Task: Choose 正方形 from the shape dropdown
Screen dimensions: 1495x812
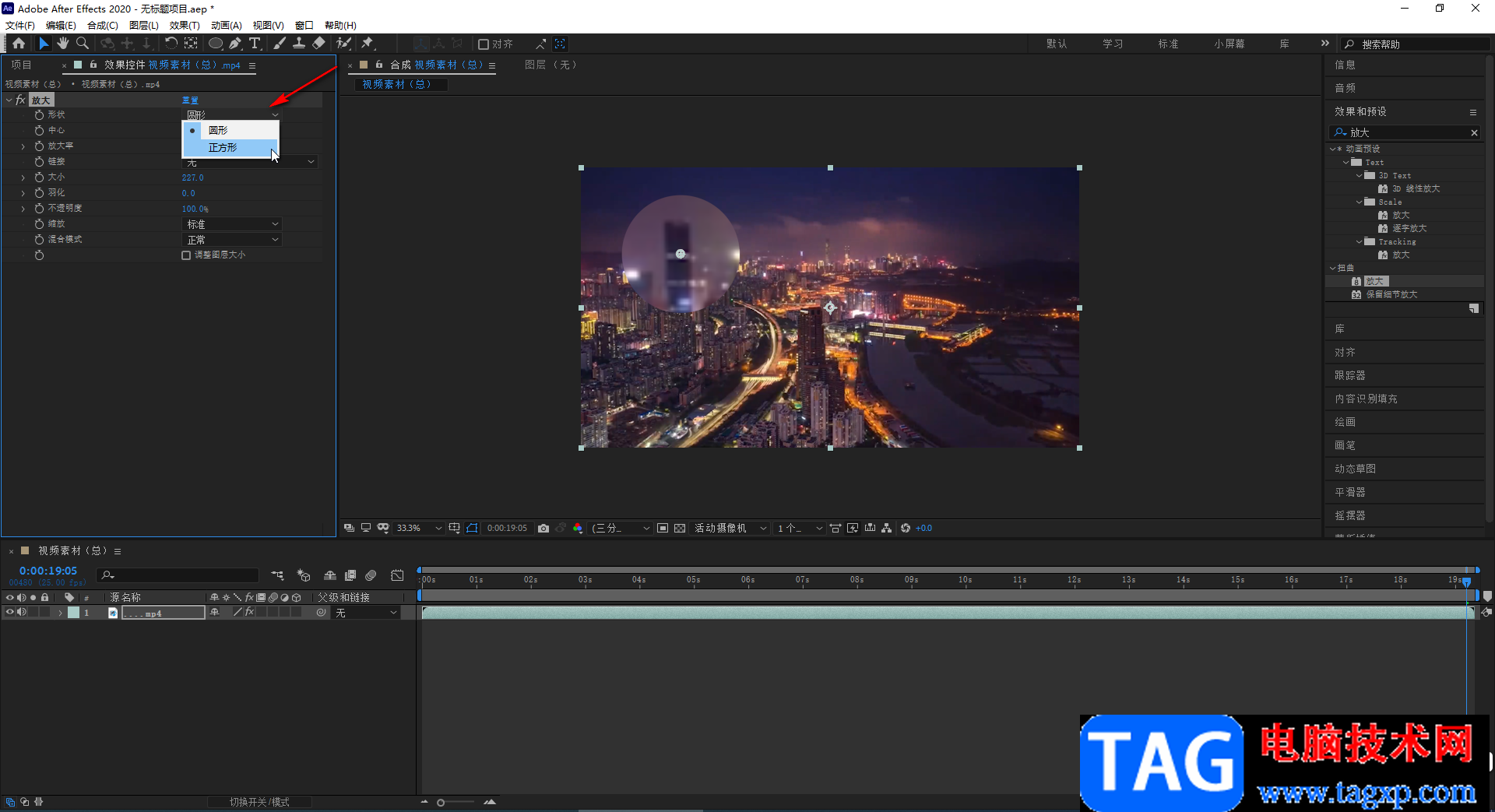Action: click(223, 148)
